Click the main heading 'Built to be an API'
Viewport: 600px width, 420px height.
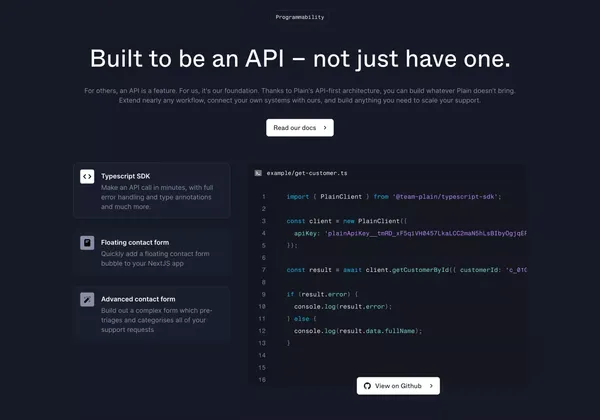point(300,59)
